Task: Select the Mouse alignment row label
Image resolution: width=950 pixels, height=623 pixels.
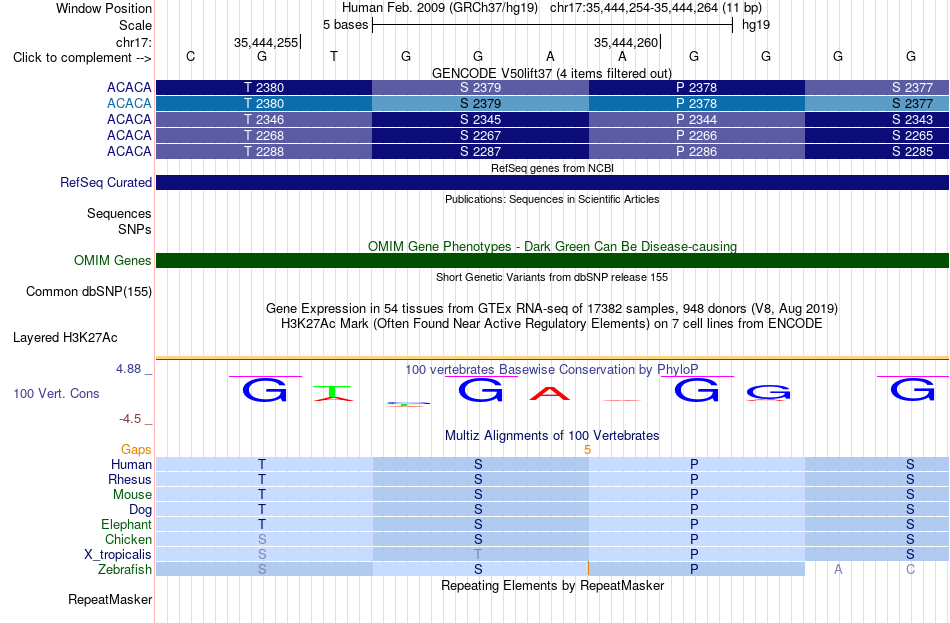Action: pos(132,495)
